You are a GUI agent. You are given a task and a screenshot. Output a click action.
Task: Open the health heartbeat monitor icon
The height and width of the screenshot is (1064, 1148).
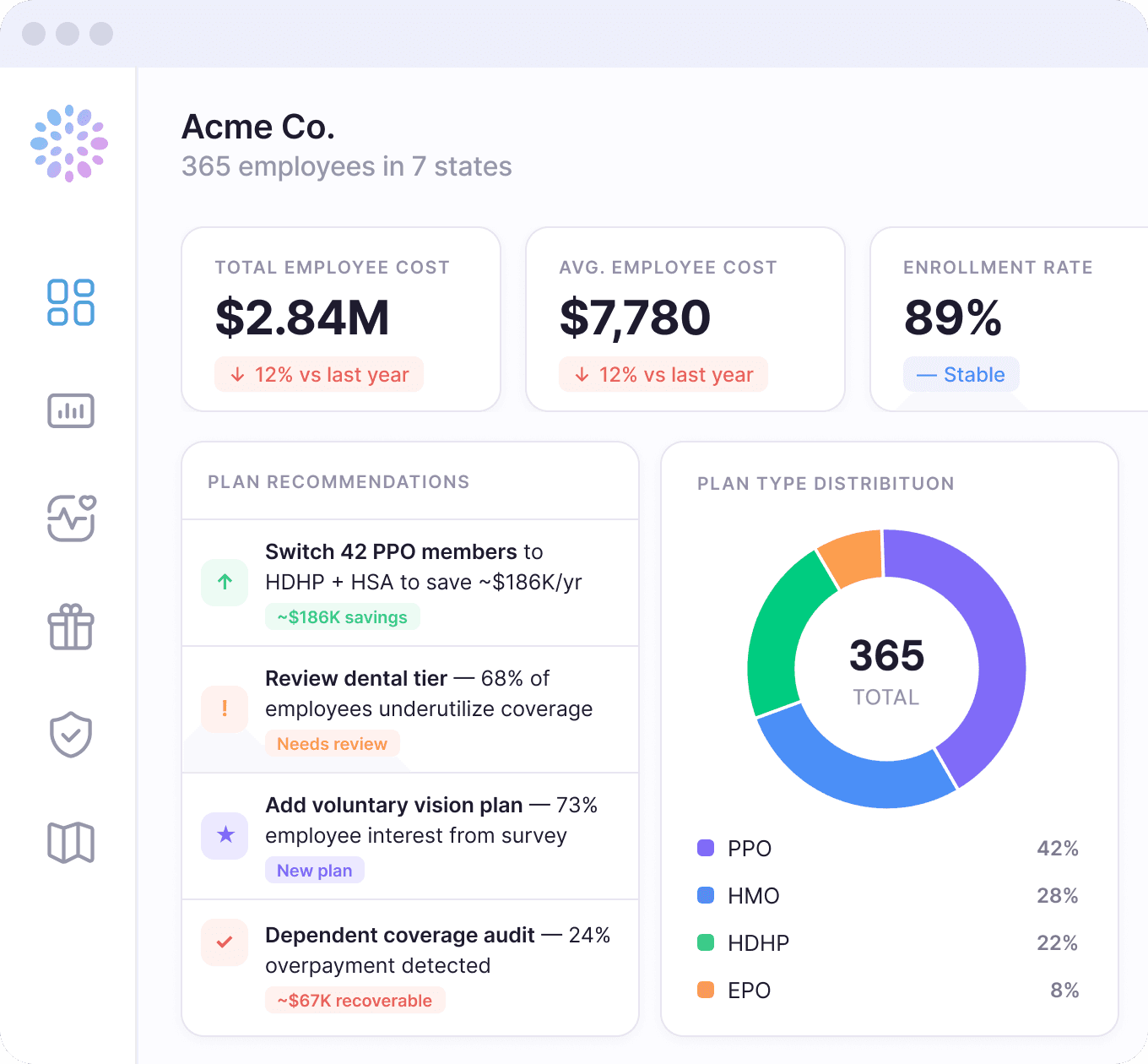71,518
